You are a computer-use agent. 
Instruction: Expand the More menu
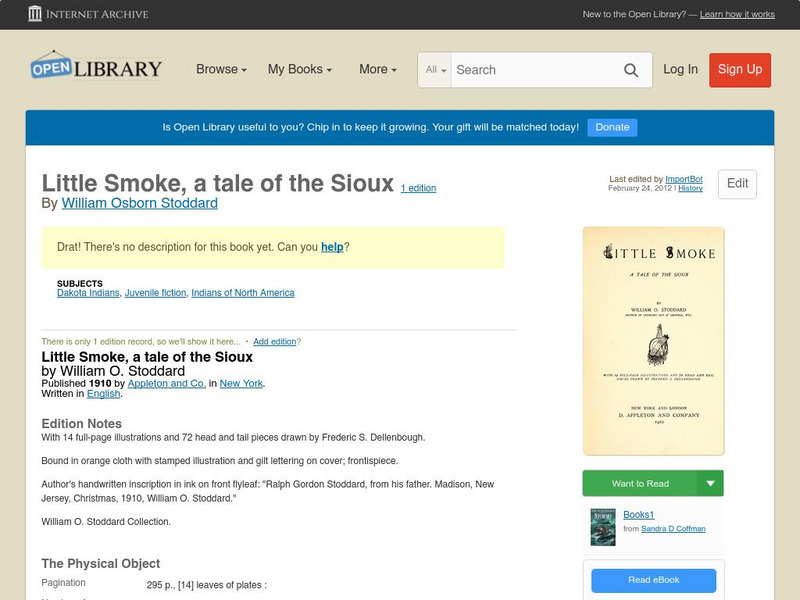[377, 70]
